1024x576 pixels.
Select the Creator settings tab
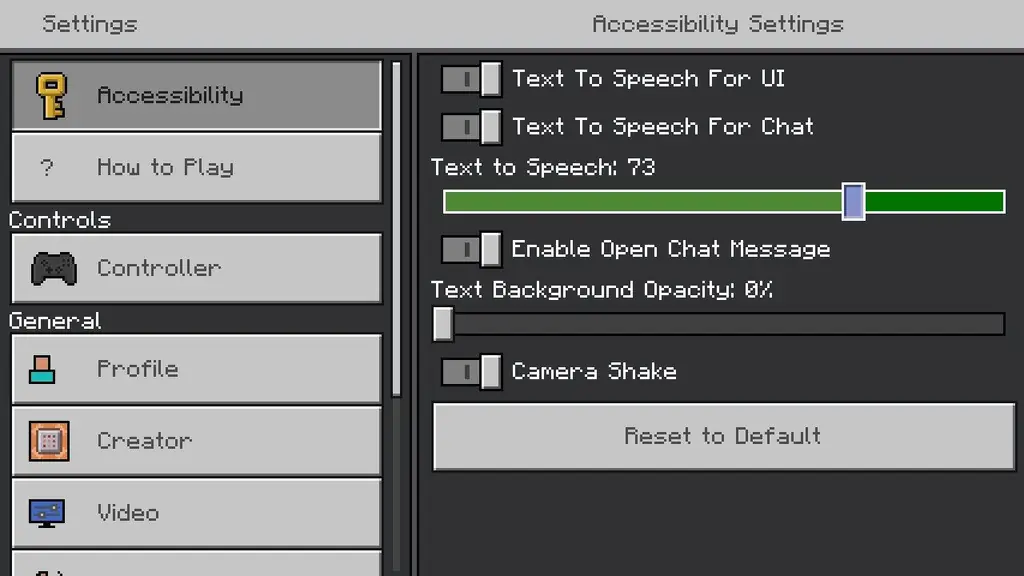pos(197,441)
